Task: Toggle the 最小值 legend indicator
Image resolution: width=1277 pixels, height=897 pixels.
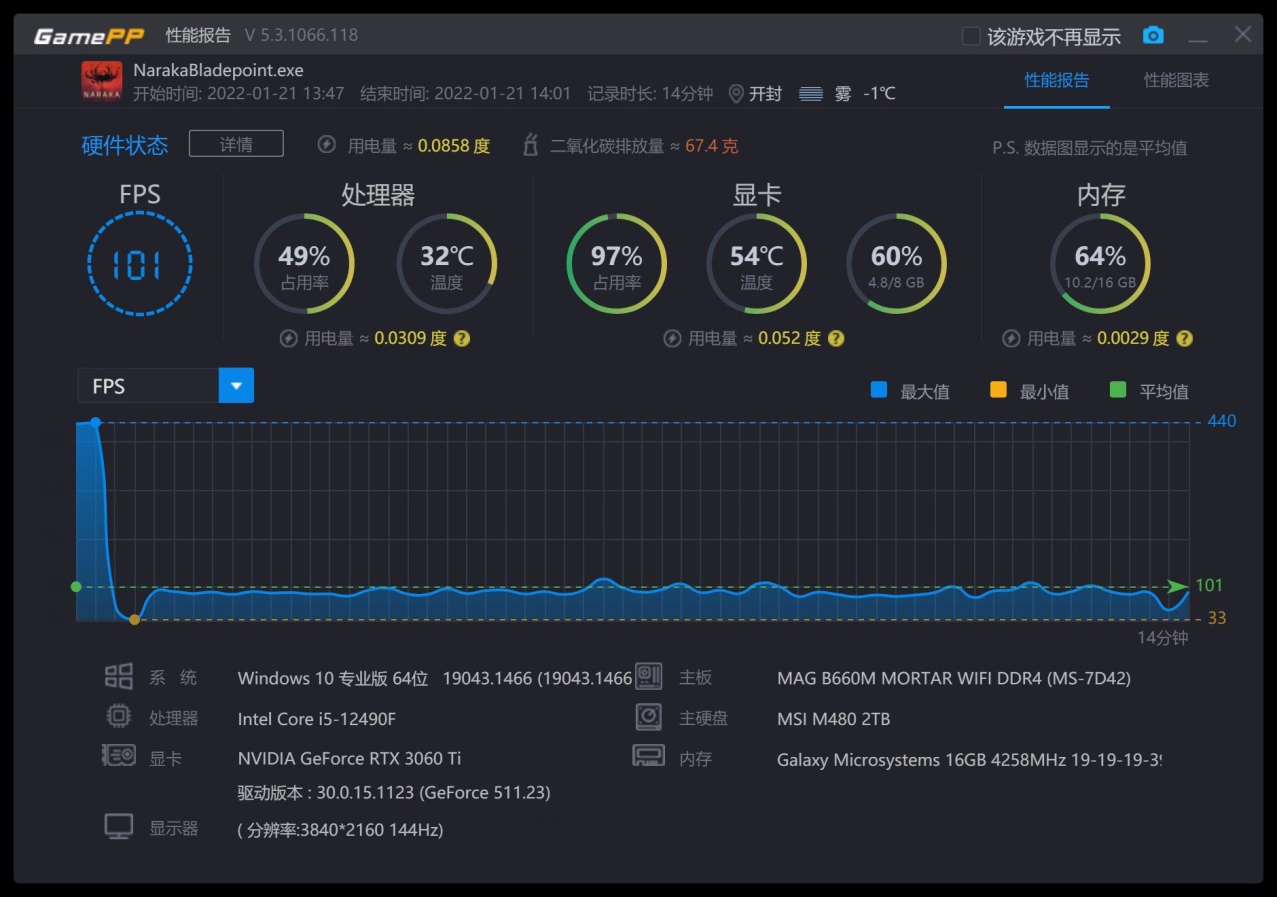Action: click(998, 390)
